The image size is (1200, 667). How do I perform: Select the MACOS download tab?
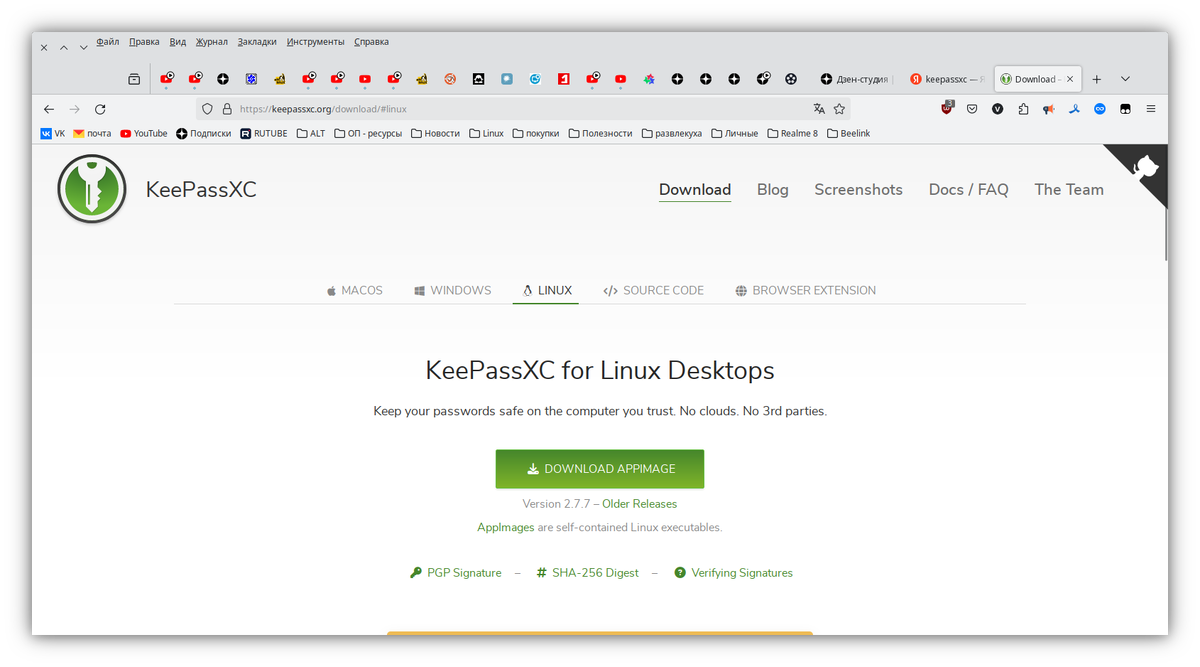click(x=354, y=291)
